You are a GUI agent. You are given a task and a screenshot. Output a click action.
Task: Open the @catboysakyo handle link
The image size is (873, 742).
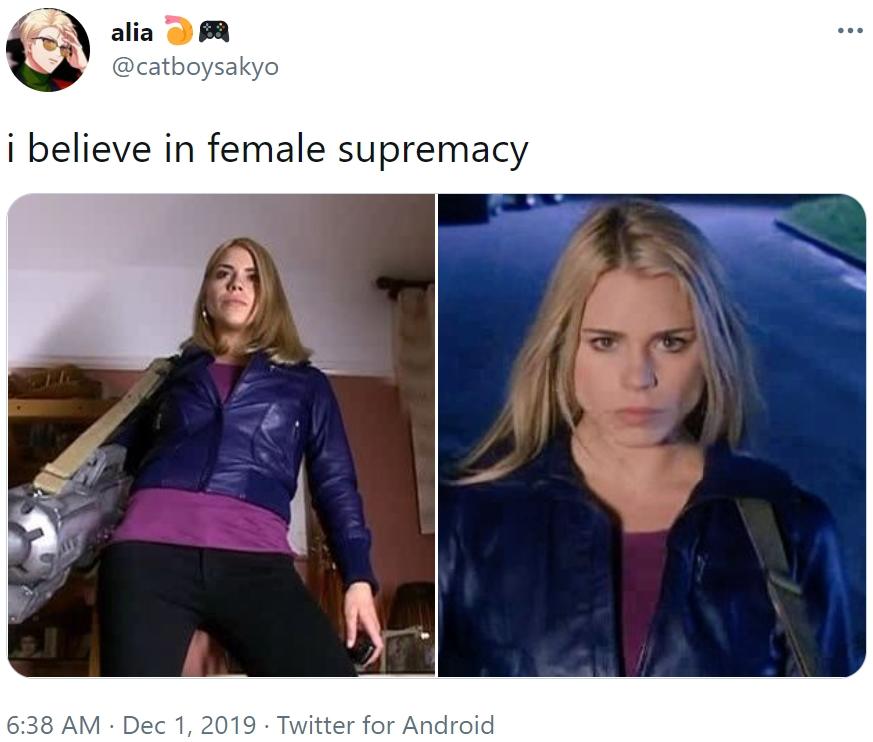195,67
